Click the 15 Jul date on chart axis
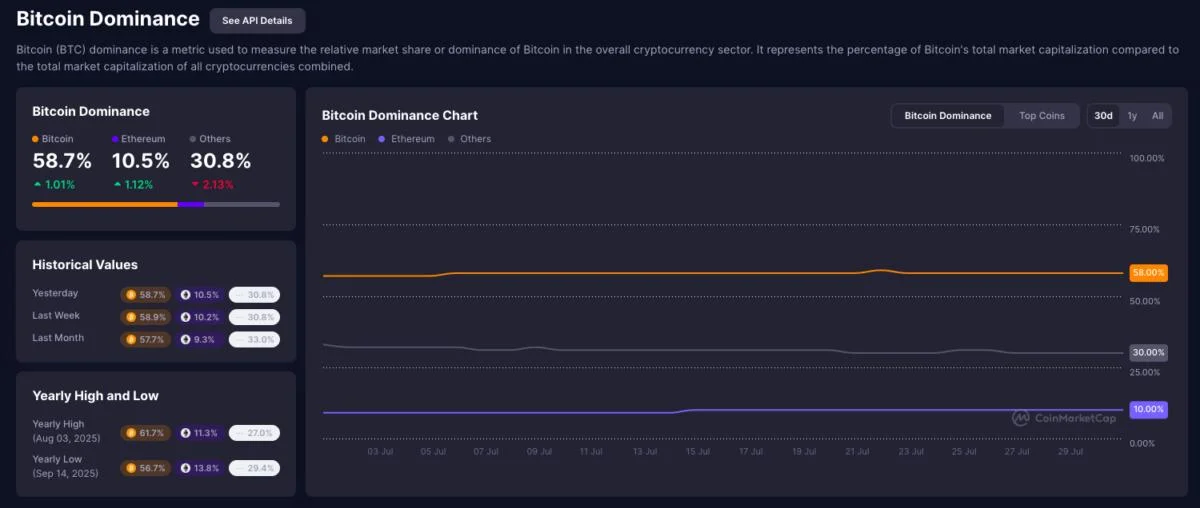Image resolution: width=1200 pixels, height=508 pixels. 697,451
